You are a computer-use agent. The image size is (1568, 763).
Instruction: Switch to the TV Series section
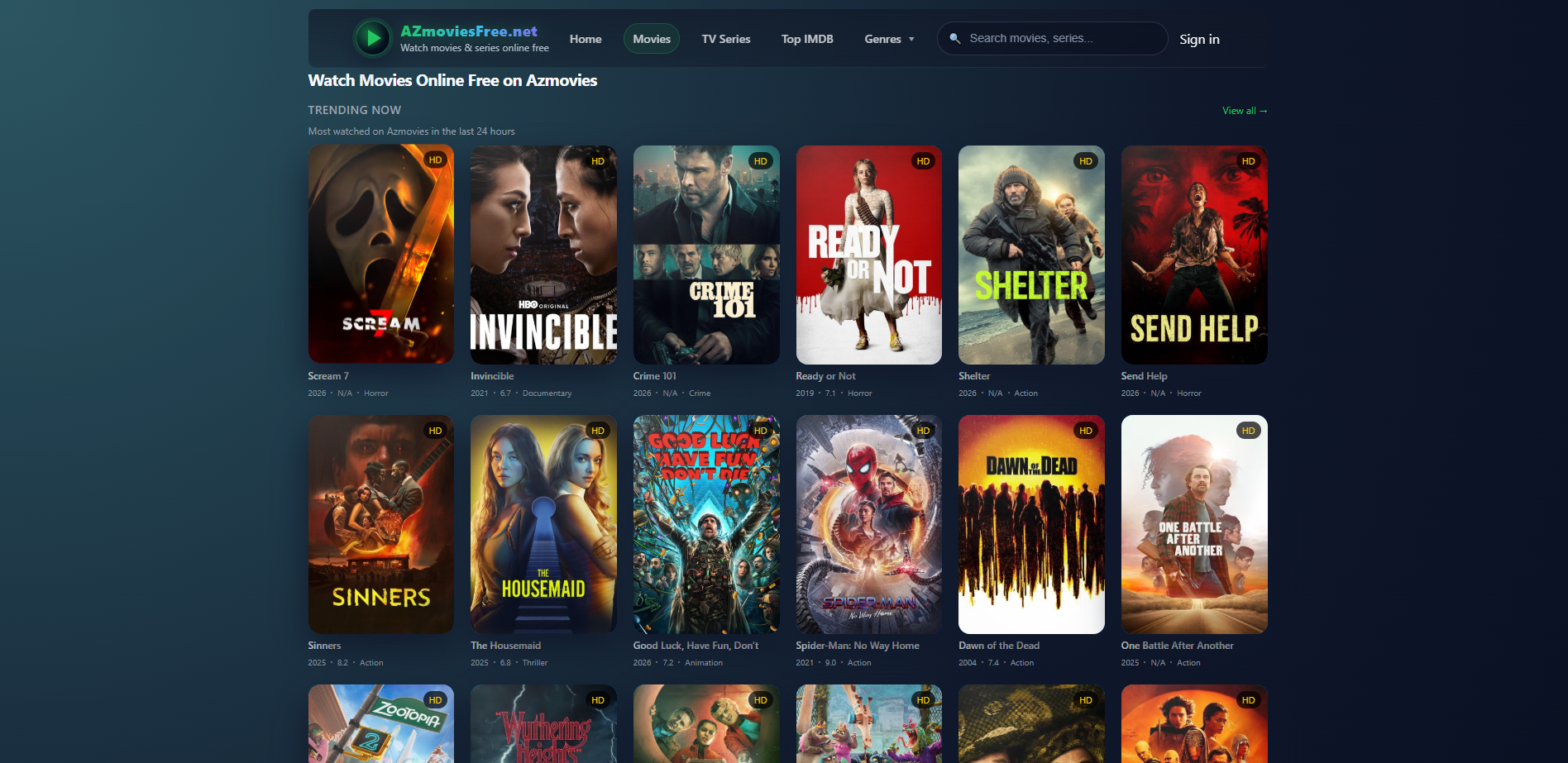[725, 39]
